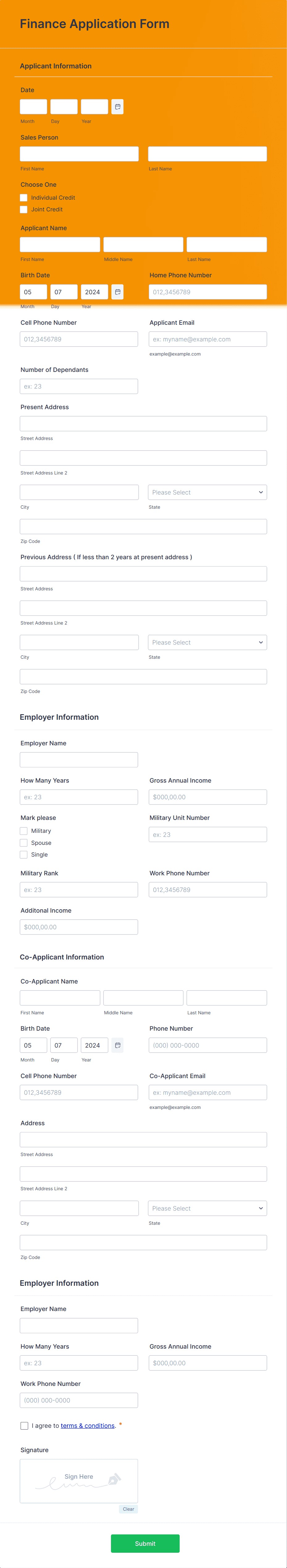Focus the Number of Dependants field
The width and height of the screenshot is (287, 1568).
(x=79, y=386)
